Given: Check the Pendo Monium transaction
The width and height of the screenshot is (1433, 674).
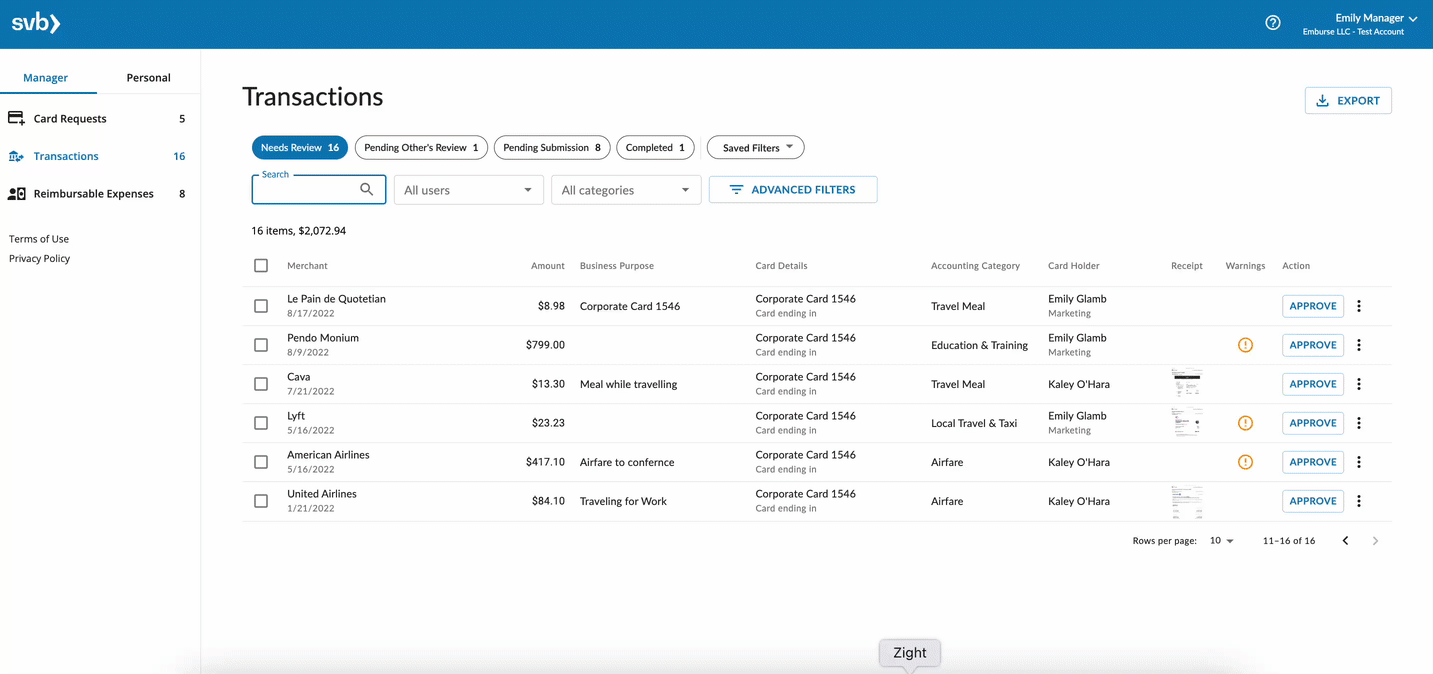Looking at the screenshot, I should tap(261, 345).
